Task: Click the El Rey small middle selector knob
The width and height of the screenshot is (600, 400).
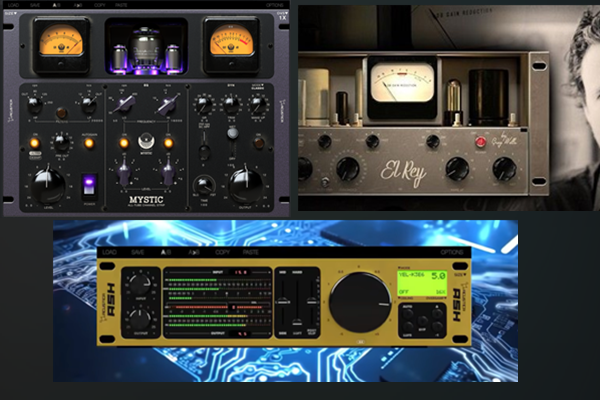Action: 372,141
